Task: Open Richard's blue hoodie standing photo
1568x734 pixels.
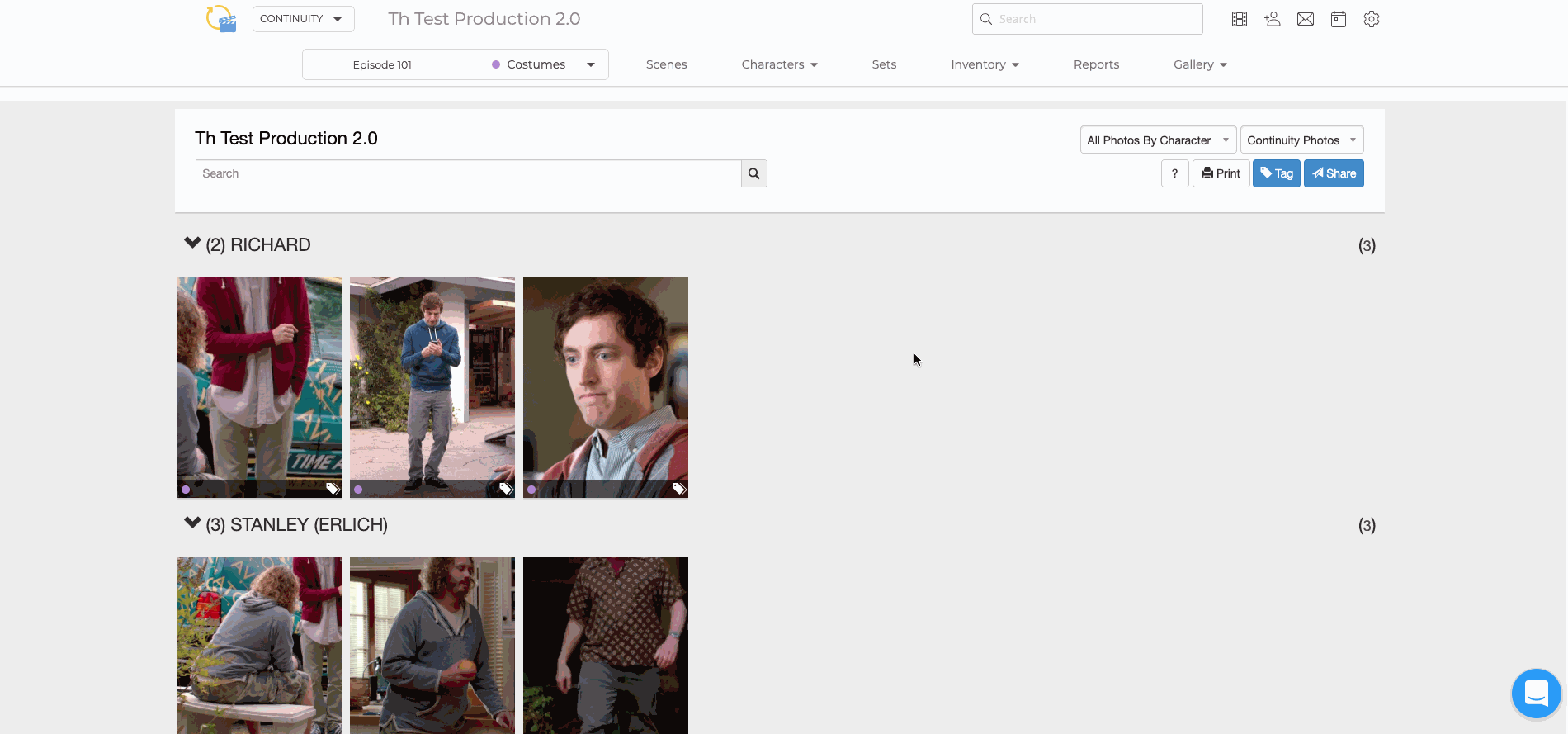Action: (432, 387)
